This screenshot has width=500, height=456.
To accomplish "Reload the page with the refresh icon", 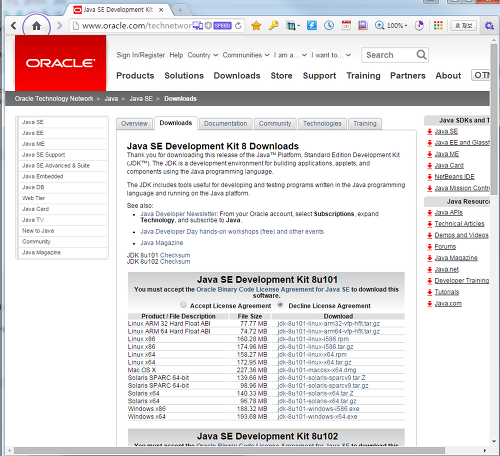I will click(238, 26).
